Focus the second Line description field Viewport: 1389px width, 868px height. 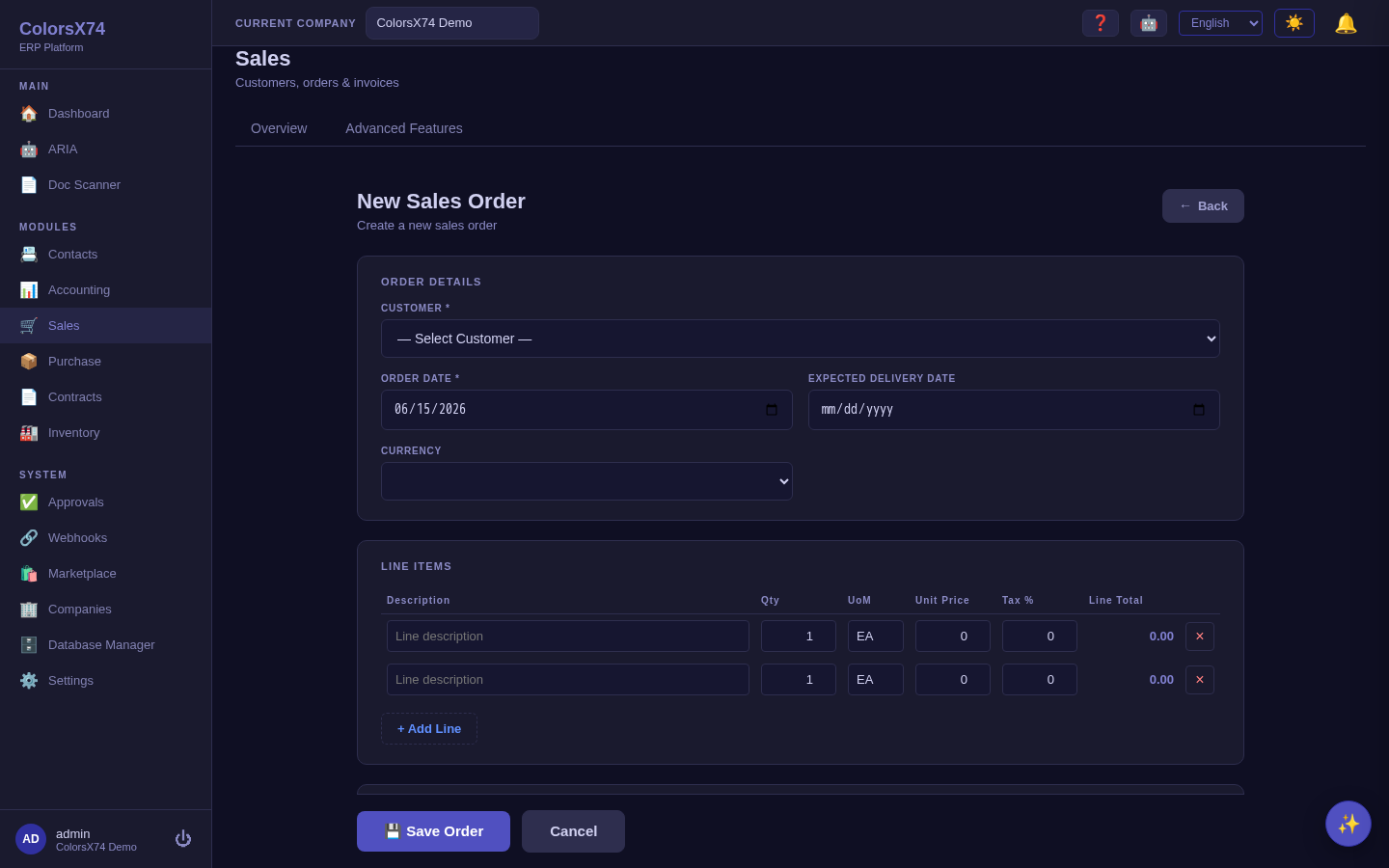tap(568, 680)
